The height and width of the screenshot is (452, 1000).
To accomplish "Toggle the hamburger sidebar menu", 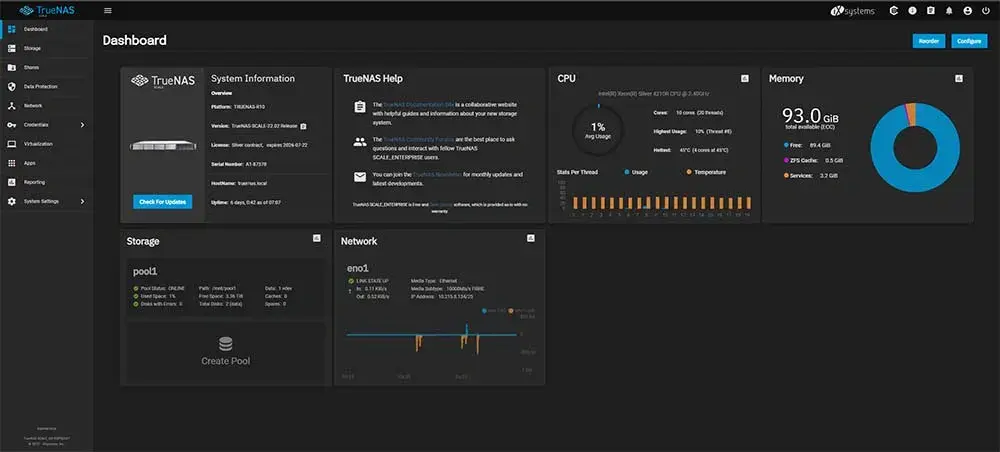I will [108, 10].
